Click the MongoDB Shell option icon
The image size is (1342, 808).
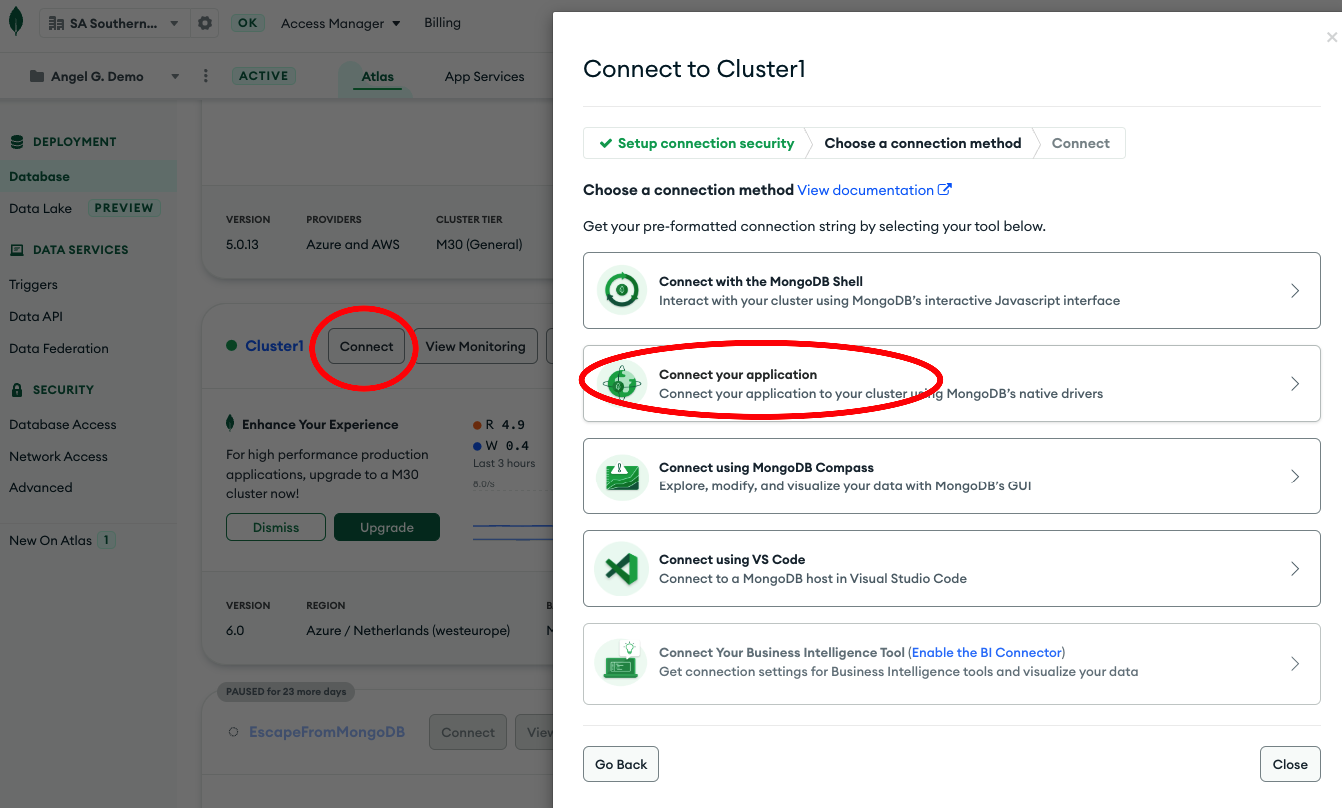pos(621,291)
